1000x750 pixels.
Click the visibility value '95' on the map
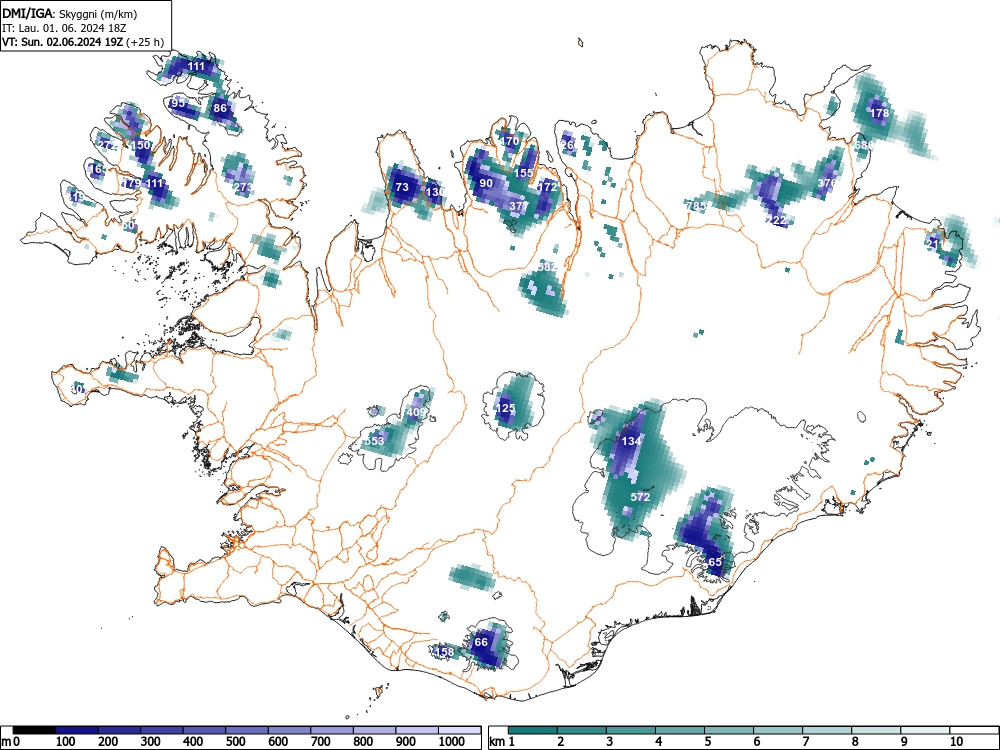click(x=178, y=103)
